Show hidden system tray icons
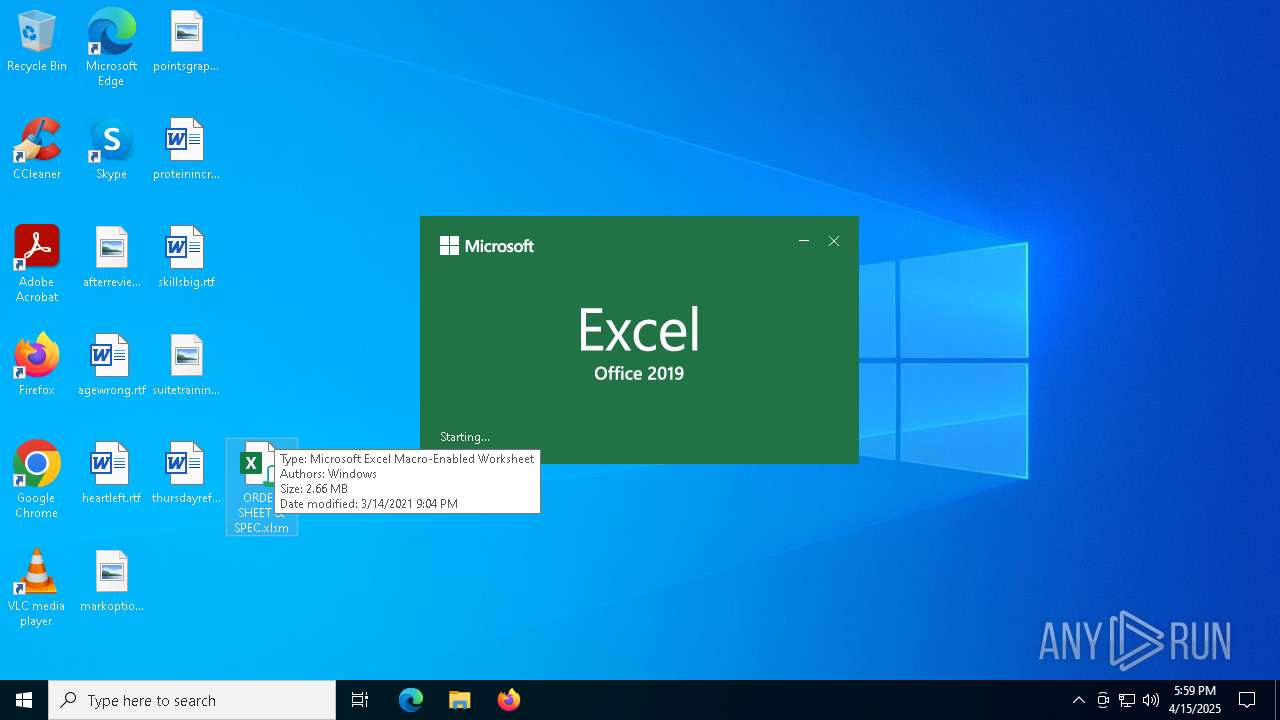Viewport: 1280px width, 720px height. 1078,700
